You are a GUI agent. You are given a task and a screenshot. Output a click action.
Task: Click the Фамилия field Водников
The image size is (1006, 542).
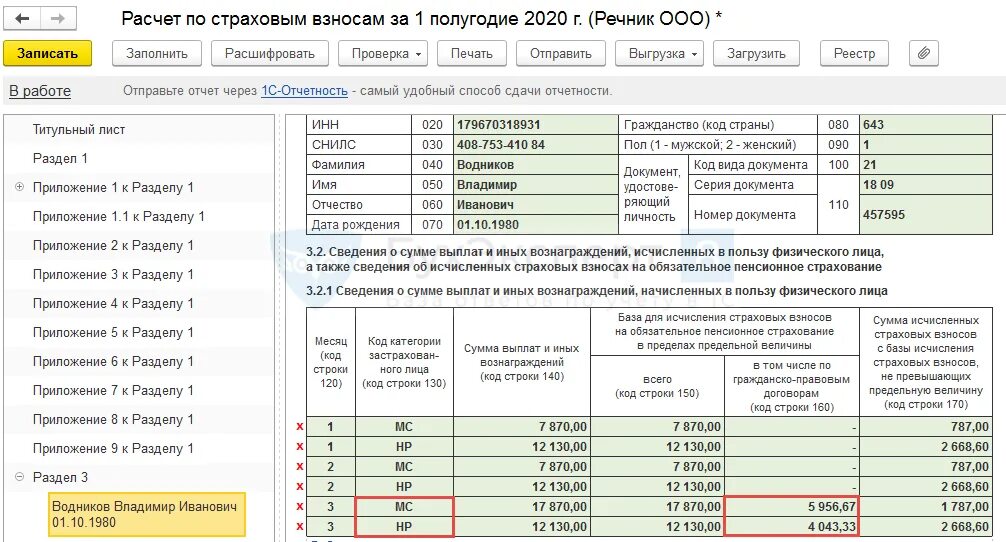pyautogui.click(x=536, y=164)
